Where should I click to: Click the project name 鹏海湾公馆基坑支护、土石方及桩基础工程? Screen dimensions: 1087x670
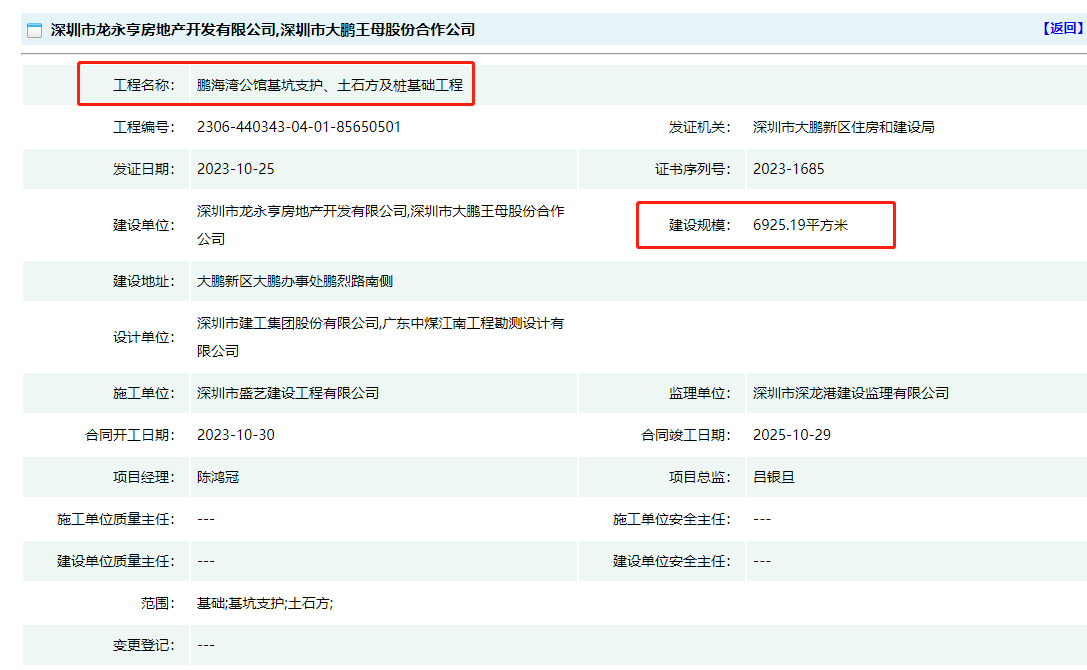[330, 86]
